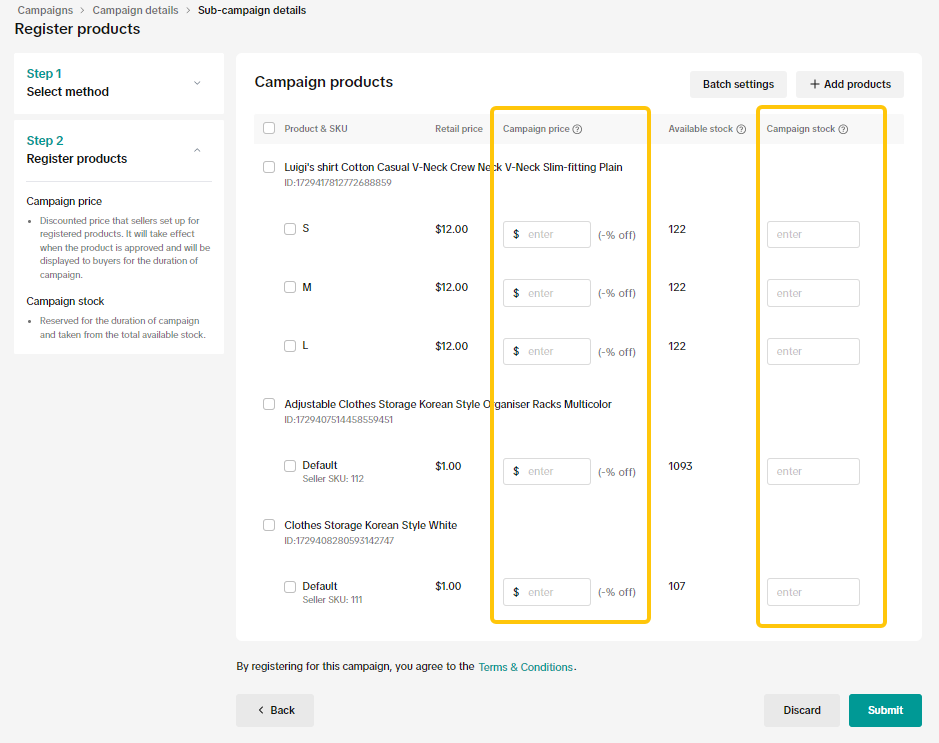Toggle the select-all checkbox in the table header
This screenshot has height=743, width=939.
point(269,128)
